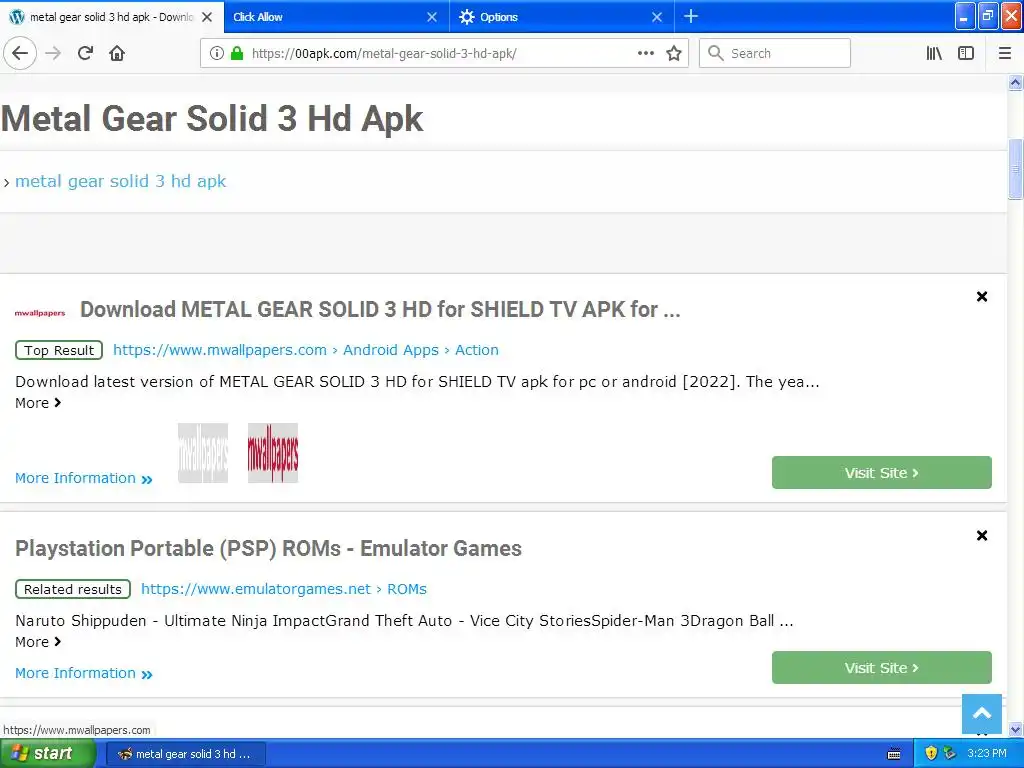Image resolution: width=1024 pixels, height=768 pixels.
Task: Expand More under the Naruto Shippuden description
Action: click(38, 642)
